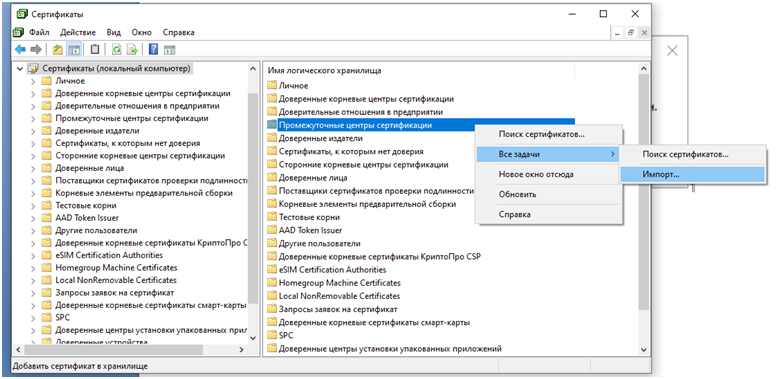Open the Окно menu
Viewport: 776px width, 379px height.
click(x=142, y=33)
